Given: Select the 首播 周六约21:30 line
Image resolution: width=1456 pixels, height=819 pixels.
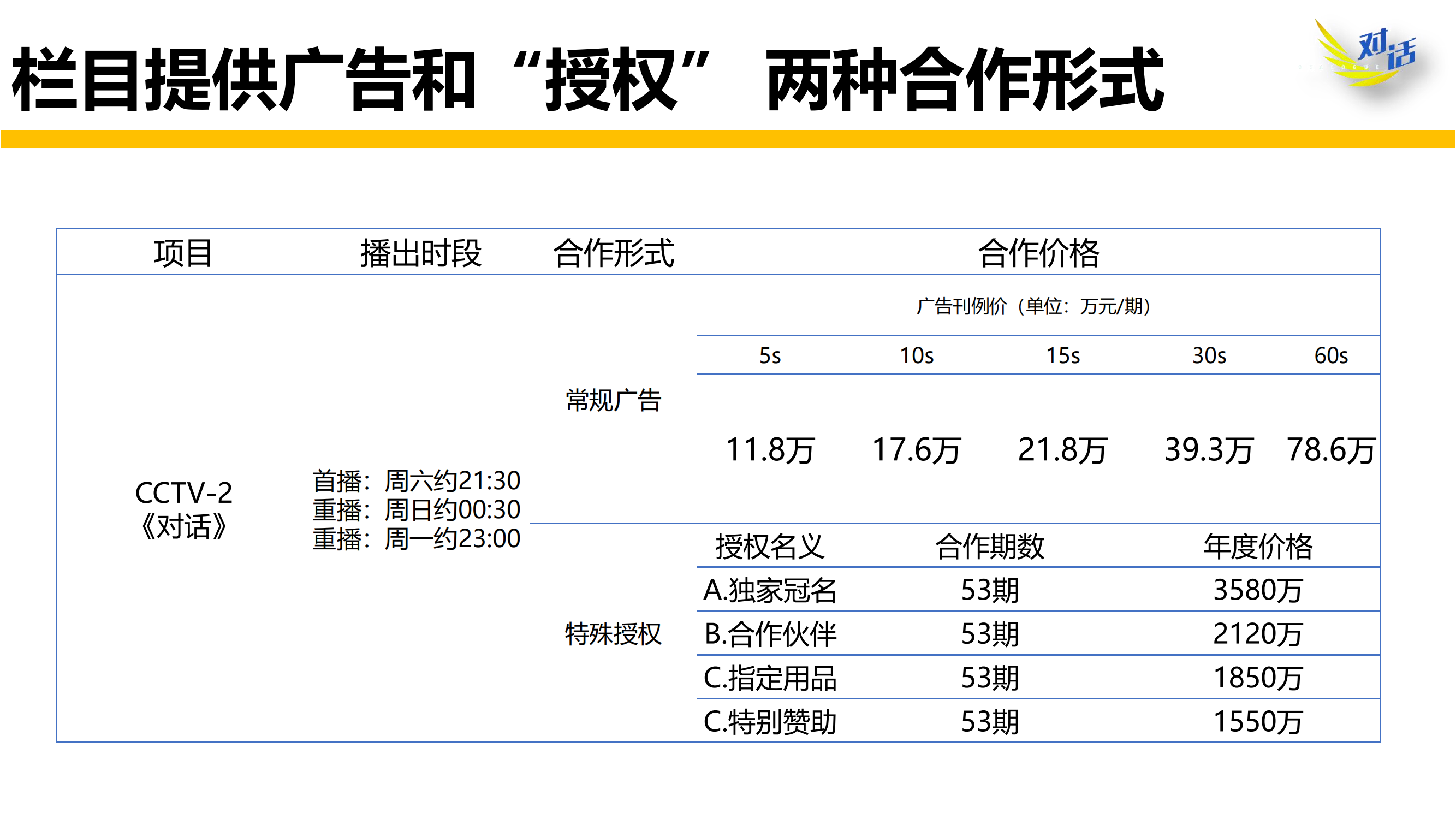Looking at the screenshot, I should coord(417,481).
